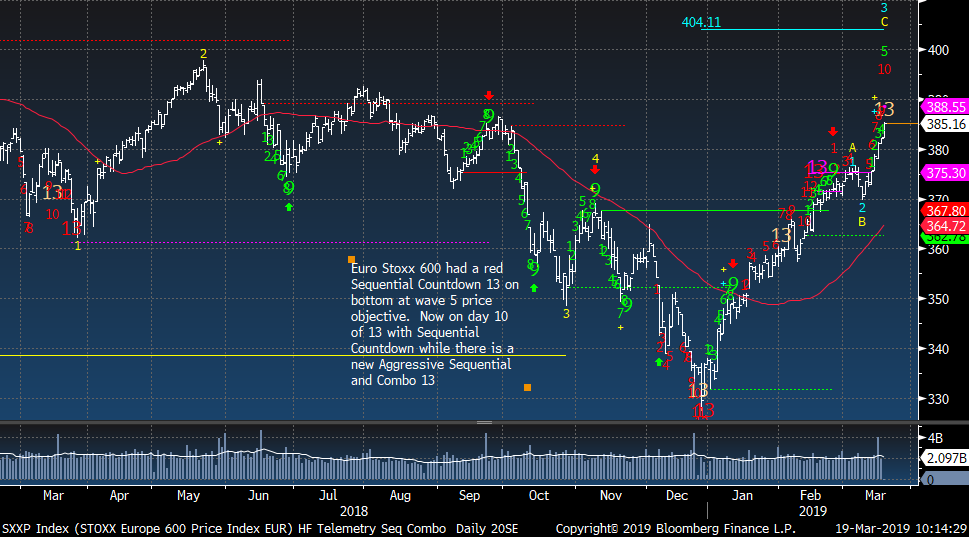Click the magenta 388.55 price label
Viewport: 969px width, 537px height.
(x=945, y=107)
